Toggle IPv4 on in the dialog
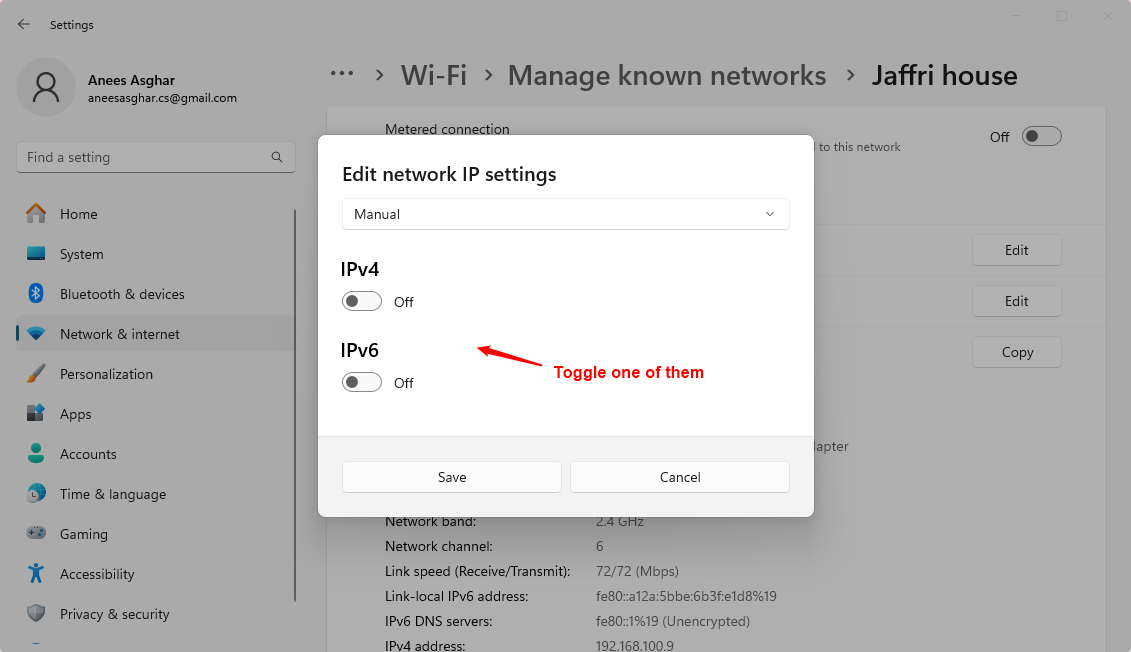This screenshot has width=1131, height=652. 361,300
